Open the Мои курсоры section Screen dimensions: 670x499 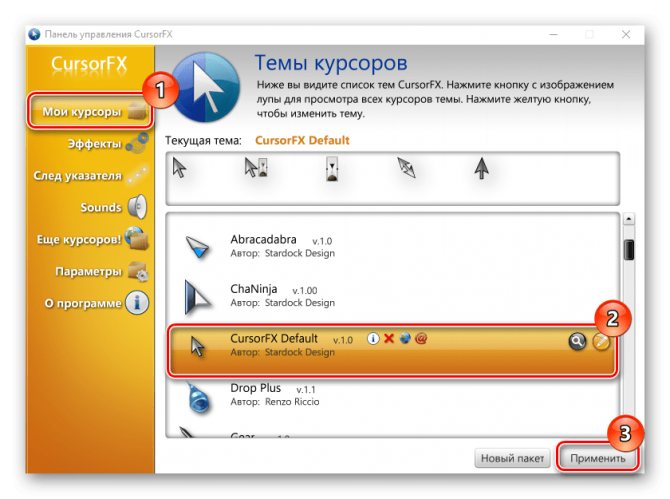tap(90, 112)
